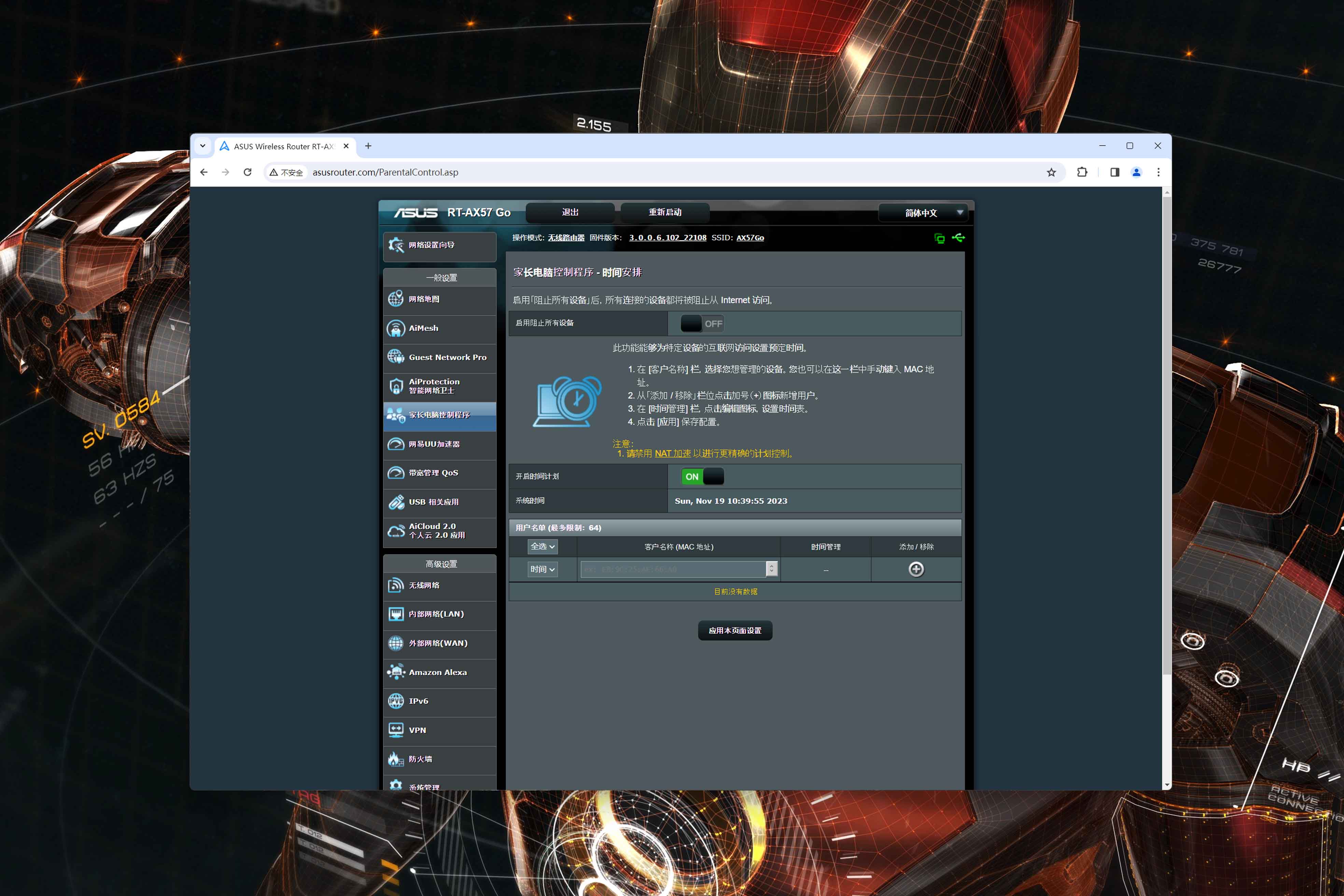Expand the 全选 select-all dropdown
1344x896 pixels.
(542, 546)
